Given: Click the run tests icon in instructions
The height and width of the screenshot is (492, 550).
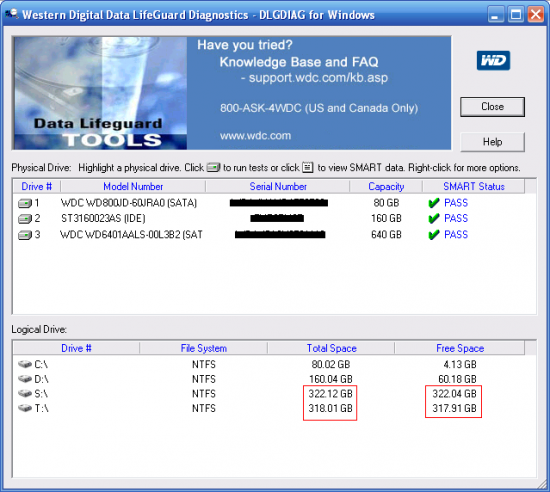Looking at the screenshot, I should point(213,168).
